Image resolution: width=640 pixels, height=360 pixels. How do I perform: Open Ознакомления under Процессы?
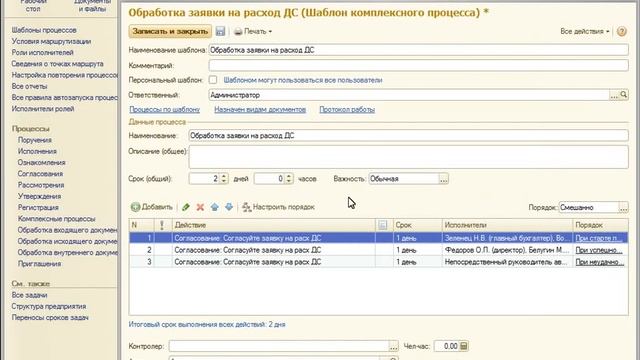click(x=41, y=162)
